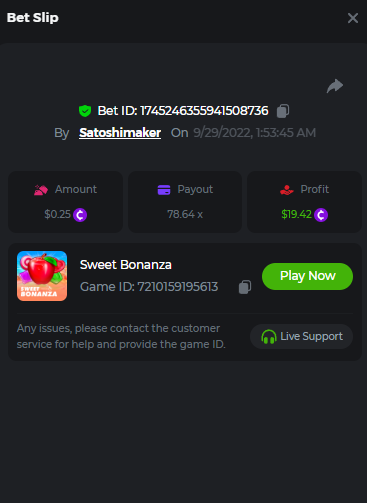The width and height of the screenshot is (367, 503).
Task: Click the Sweet Bonanza game title
Action: (126, 265)
